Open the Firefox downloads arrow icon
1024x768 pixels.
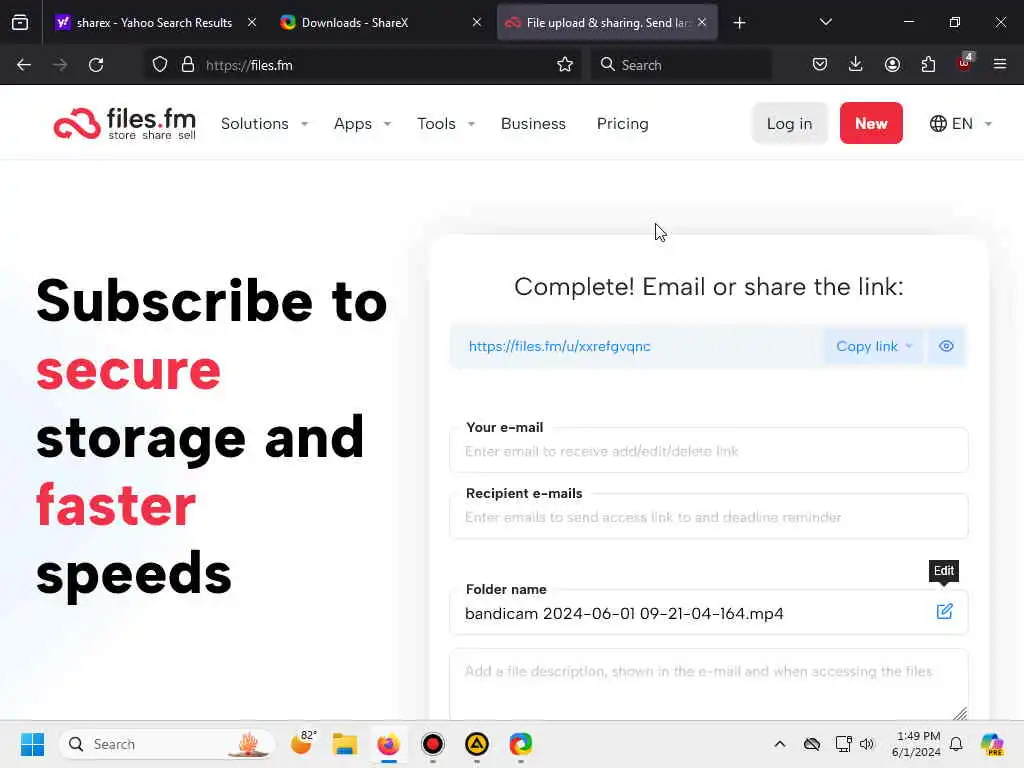coord(856,65)
